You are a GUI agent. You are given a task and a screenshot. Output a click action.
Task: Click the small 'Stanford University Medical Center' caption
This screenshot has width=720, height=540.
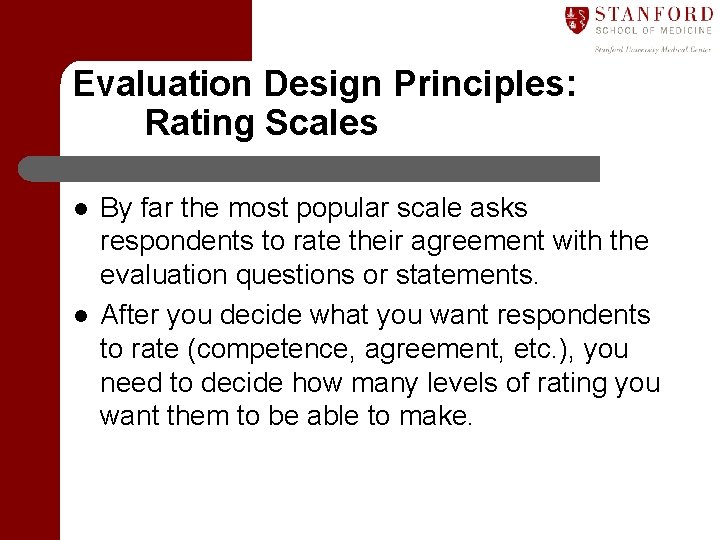[x=652, y=49]
